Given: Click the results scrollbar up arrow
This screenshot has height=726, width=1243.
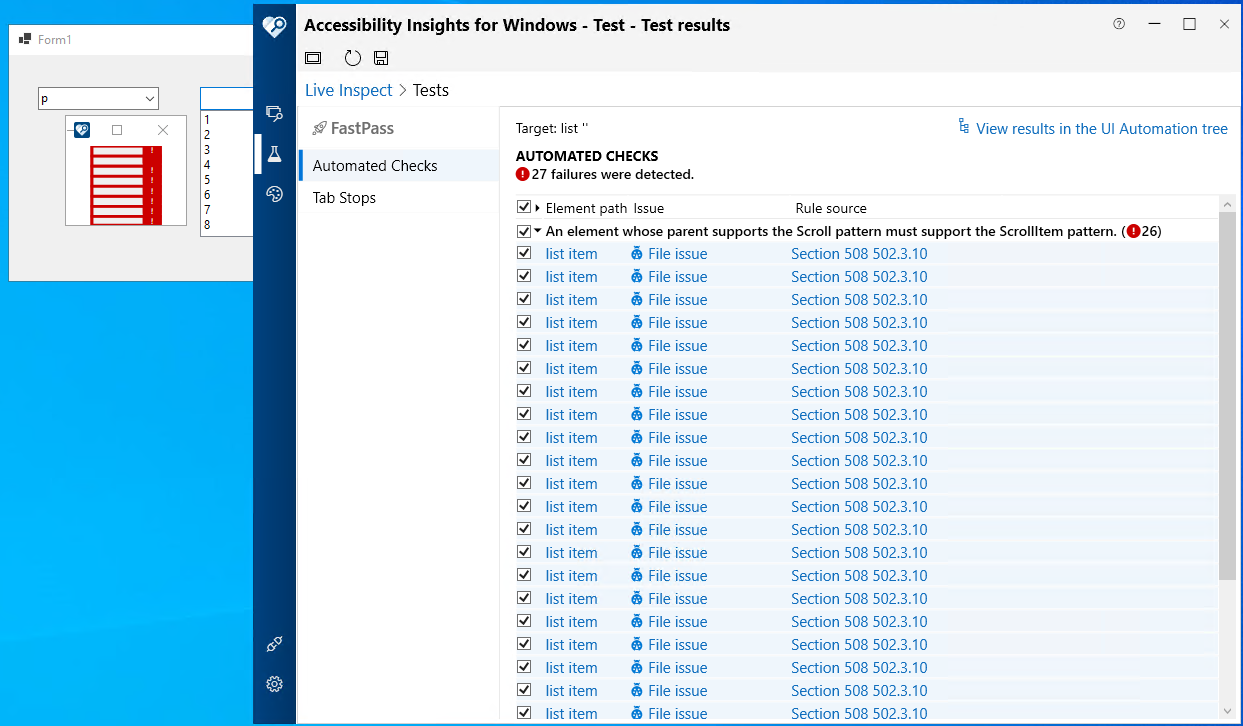Looking at the screenshot, I should tap(1227, 204).
